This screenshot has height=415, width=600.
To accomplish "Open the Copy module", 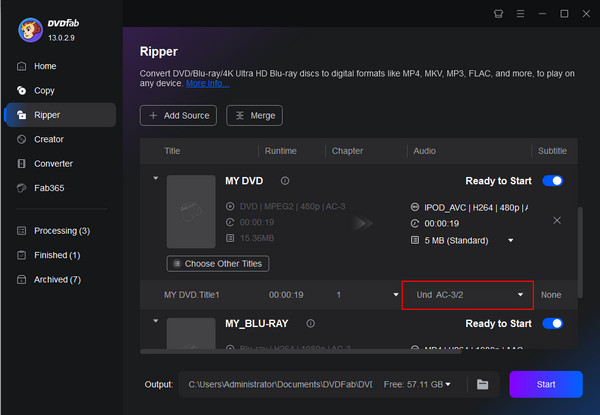I will [44, 91].
